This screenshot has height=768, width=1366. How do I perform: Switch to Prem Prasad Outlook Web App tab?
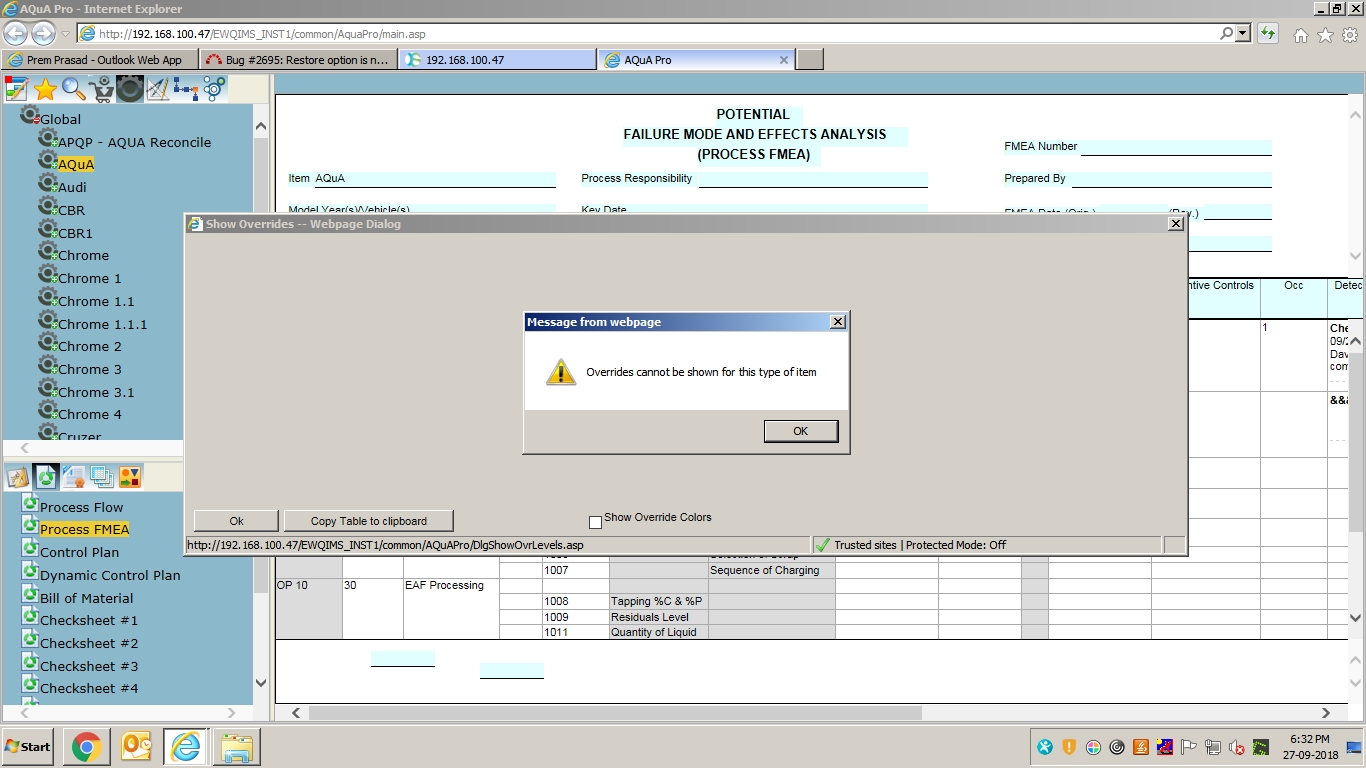point(100,60)
